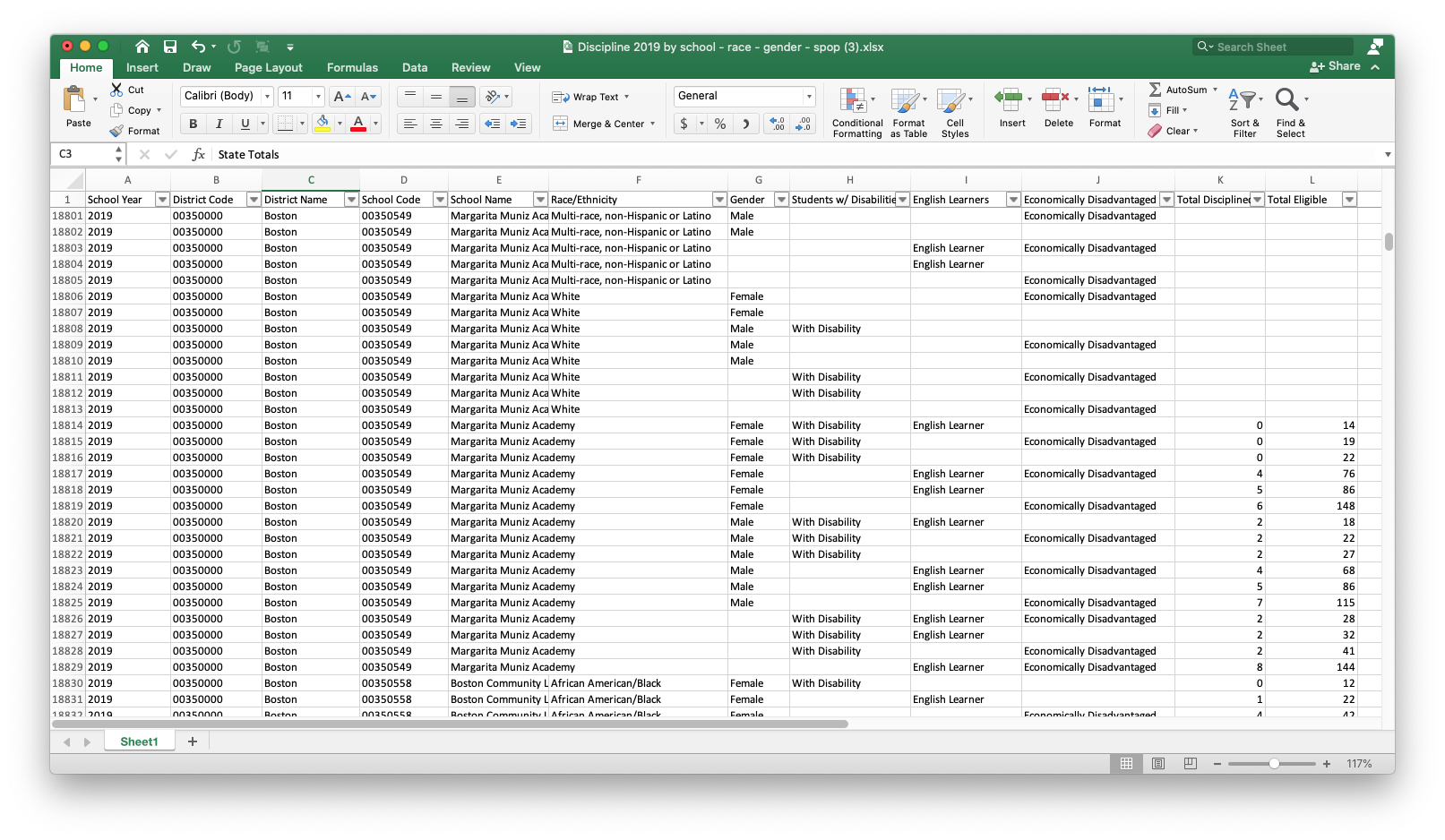Click the Home icon in title bar
Image resolution: width=1445 pixels, height=840 pixels.
tap(142, 47)
